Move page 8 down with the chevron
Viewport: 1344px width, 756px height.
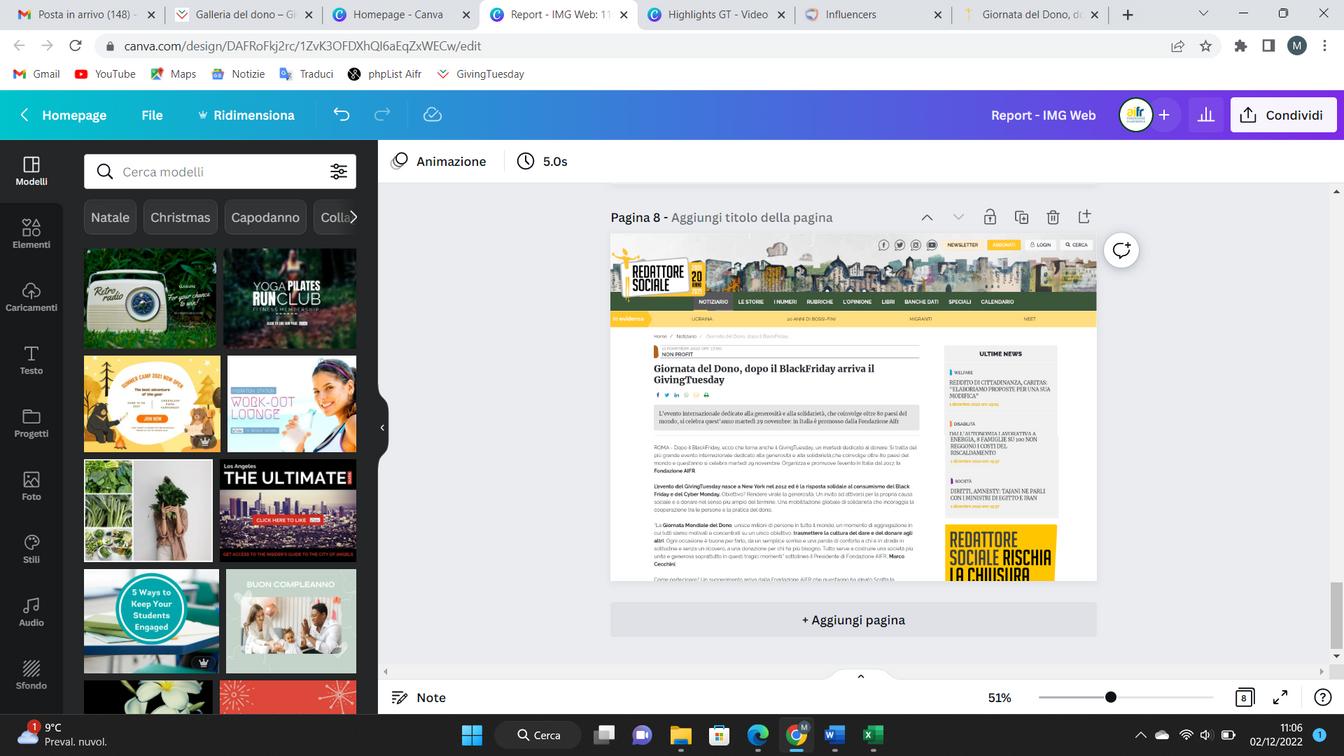(x=958, y=217)
